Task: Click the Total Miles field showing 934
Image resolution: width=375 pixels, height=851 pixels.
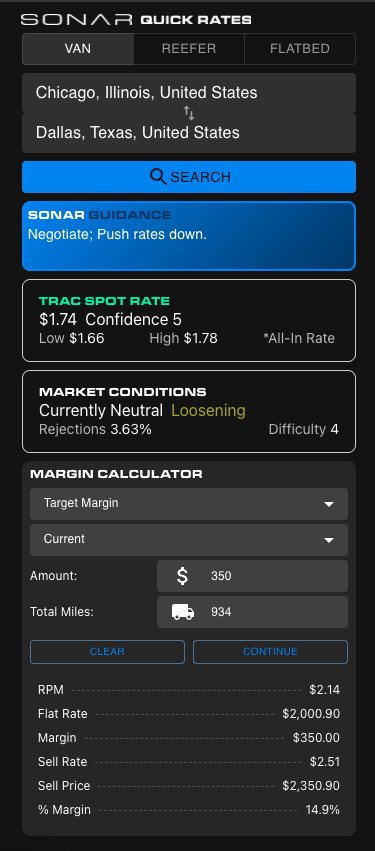Action: [x=252, y=612]
